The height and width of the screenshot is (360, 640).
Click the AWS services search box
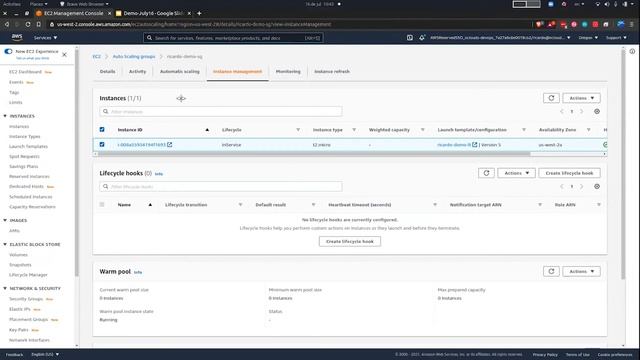tap(233, 38)
